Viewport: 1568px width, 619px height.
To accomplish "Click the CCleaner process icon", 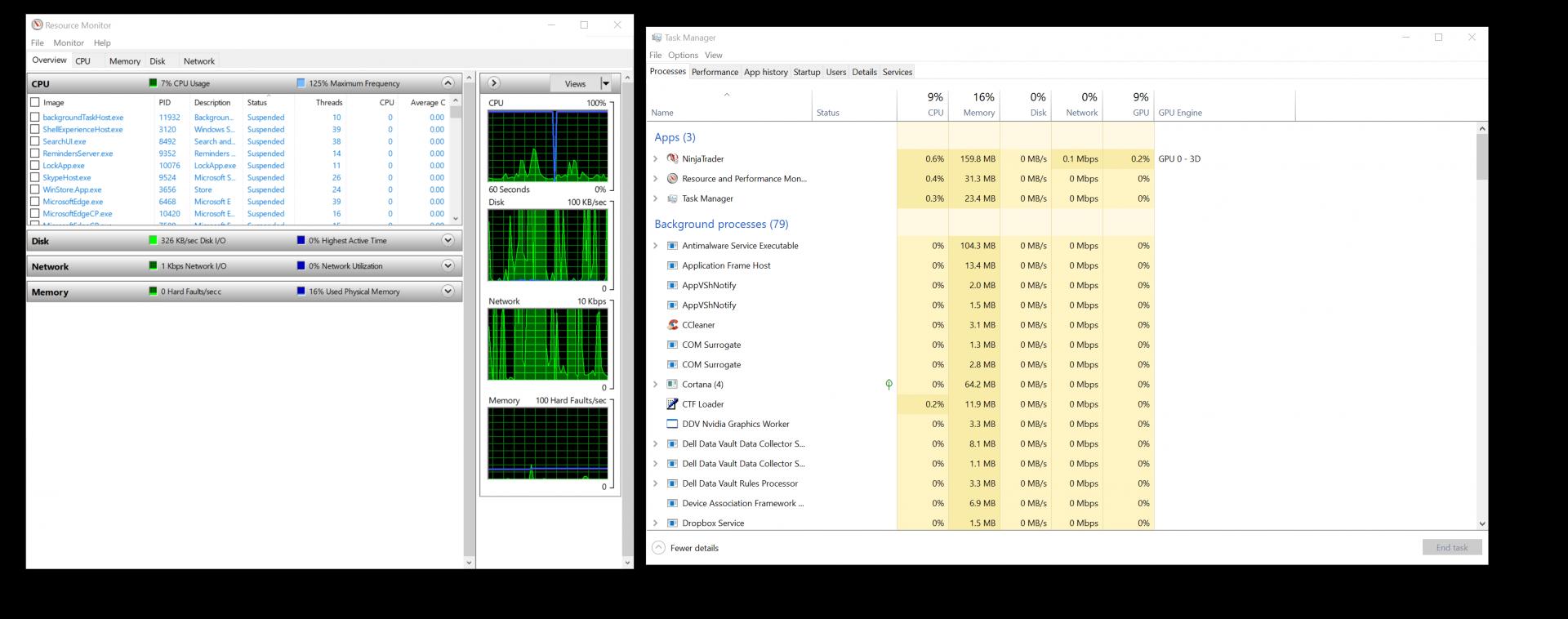I will coord(672,324).
